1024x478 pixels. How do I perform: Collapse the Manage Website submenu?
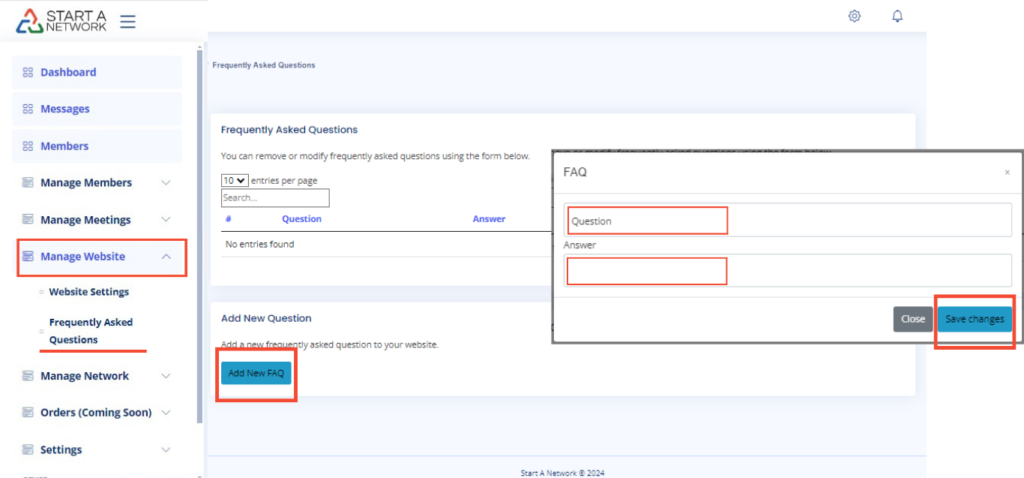[166, 257]
